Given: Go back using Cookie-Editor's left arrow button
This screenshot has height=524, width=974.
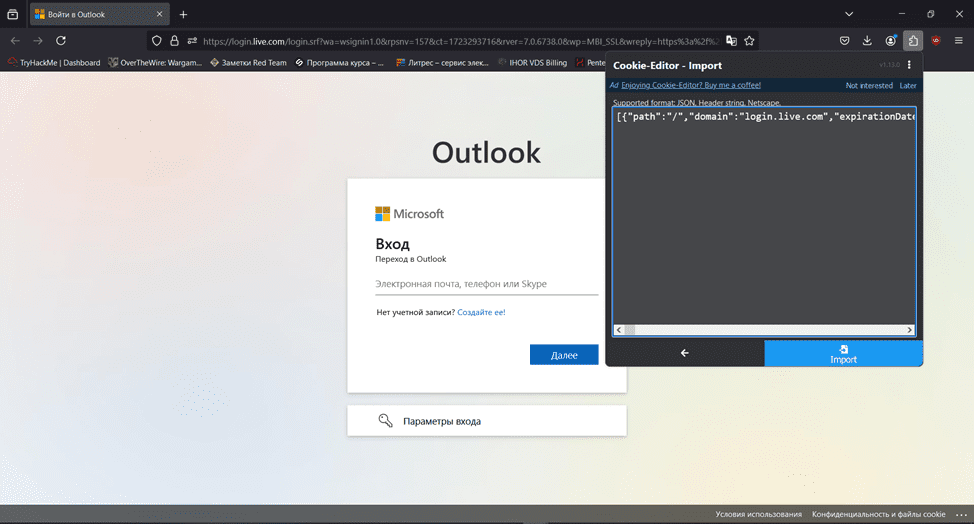Looking at the screenshot, I should [684, 353].
